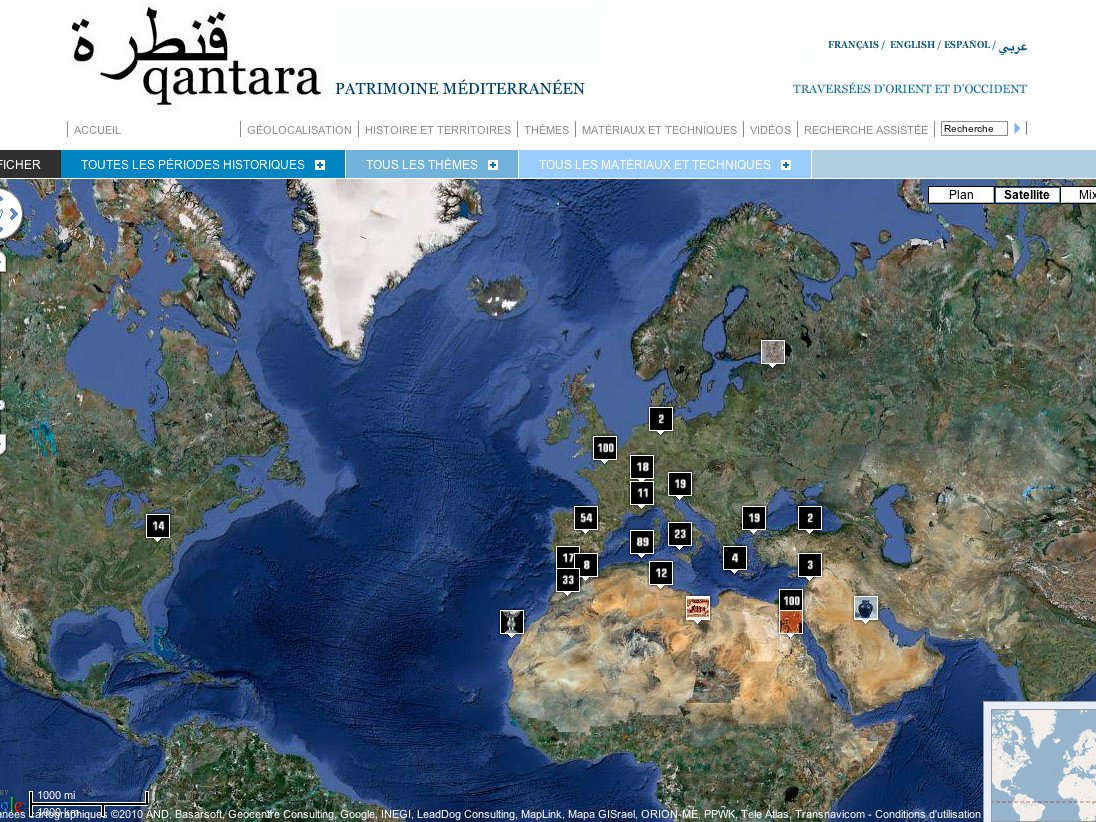
Task: Switch the map to Plan view
Action: (x=960, y=195)
